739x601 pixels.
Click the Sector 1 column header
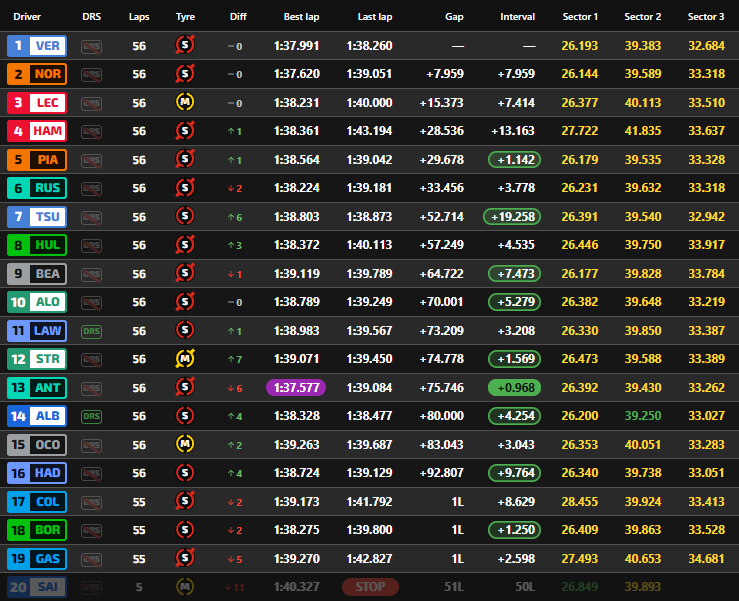pos(580,17)
